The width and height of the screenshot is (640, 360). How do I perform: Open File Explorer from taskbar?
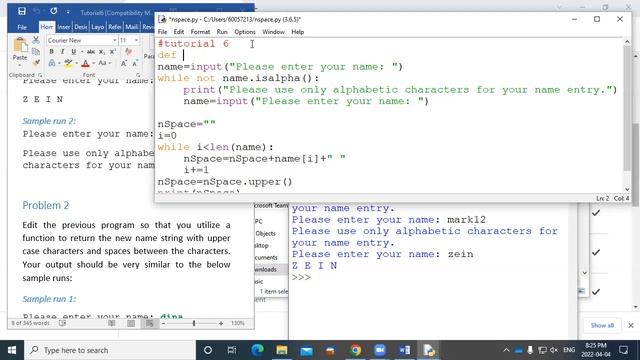click(282, 350)
